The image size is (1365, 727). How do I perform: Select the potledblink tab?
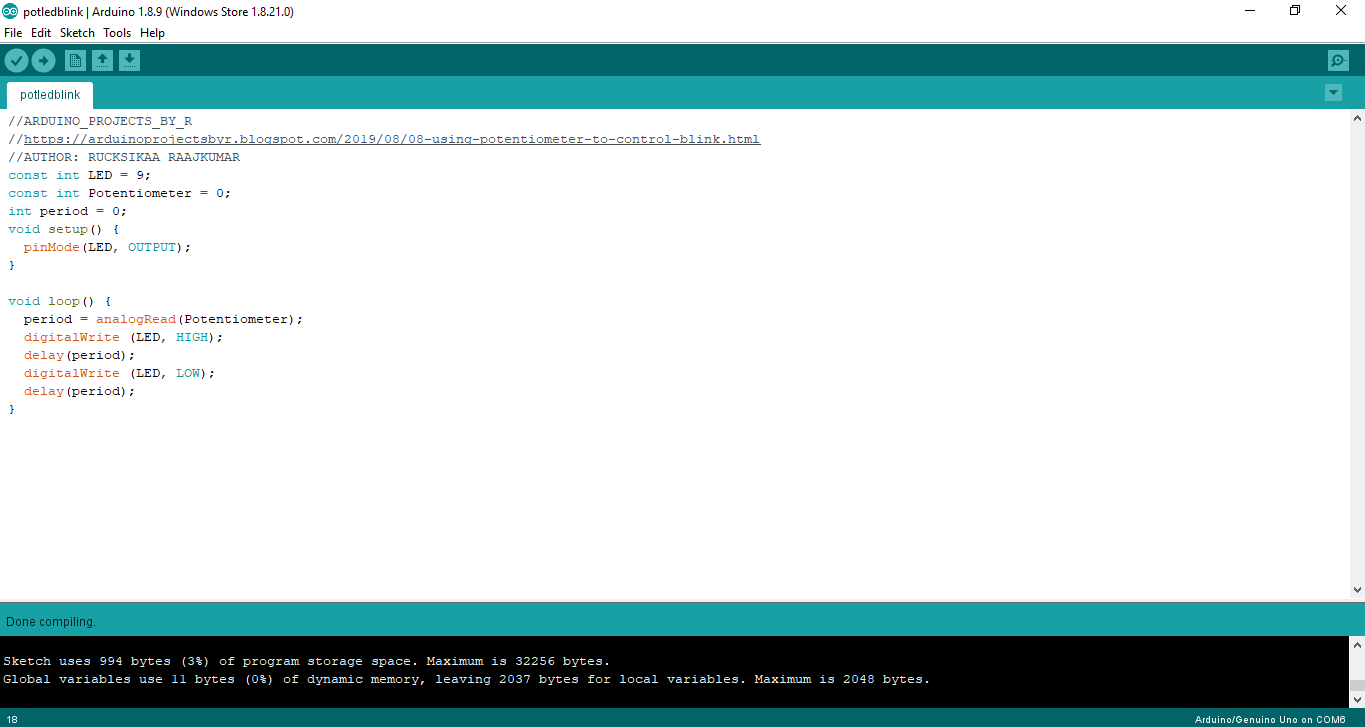click(50, 95)
